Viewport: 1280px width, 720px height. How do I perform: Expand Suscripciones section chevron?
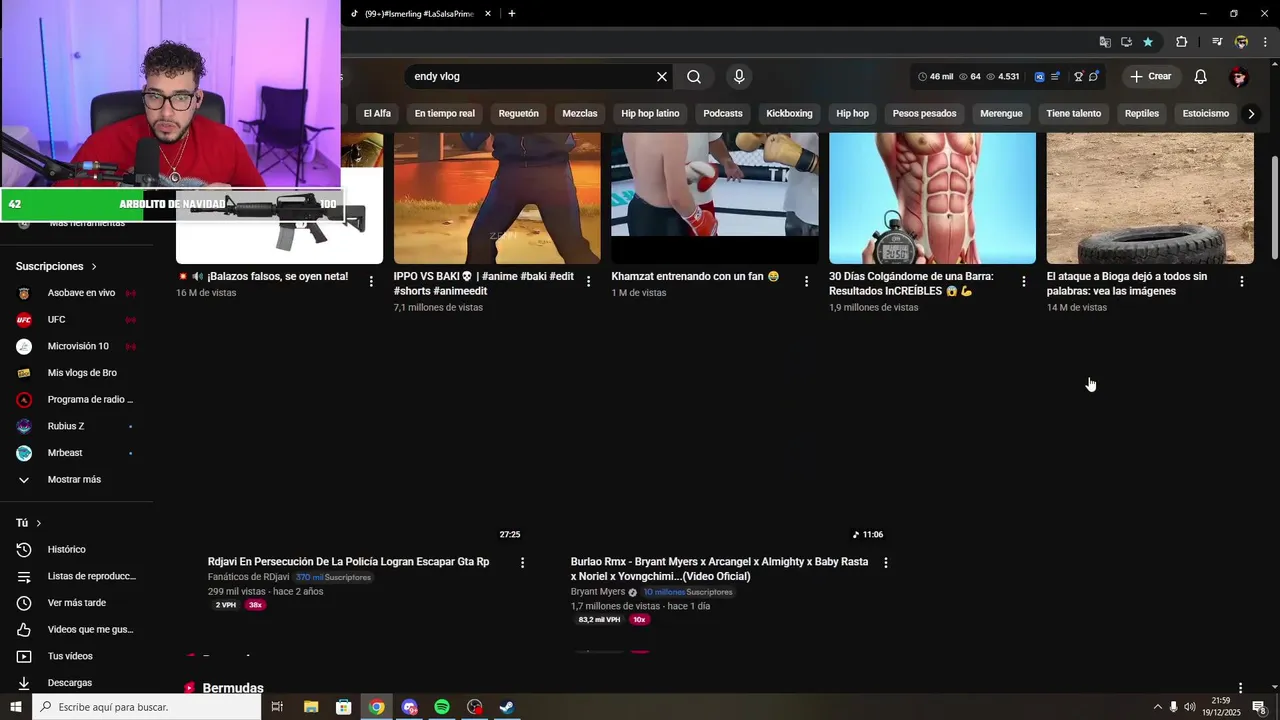(94, 267)
